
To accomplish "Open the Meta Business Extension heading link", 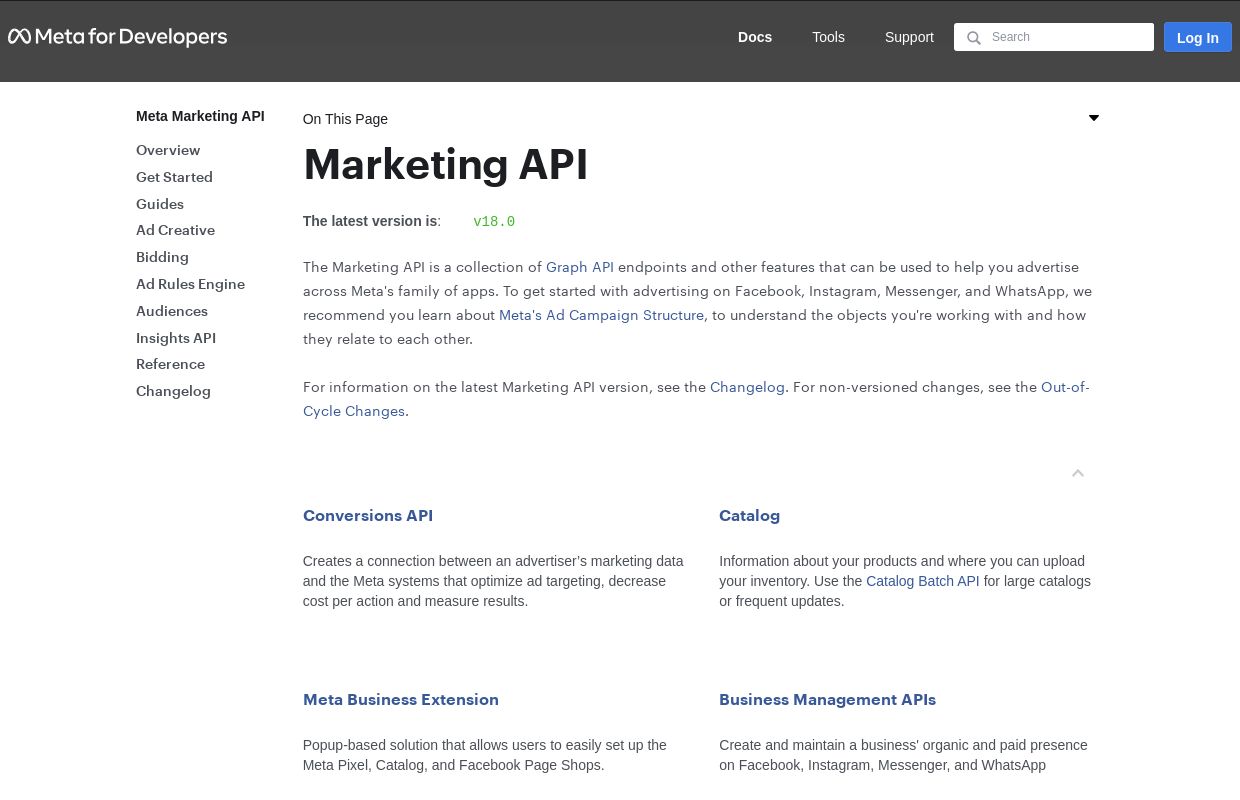I will [401, 700].
